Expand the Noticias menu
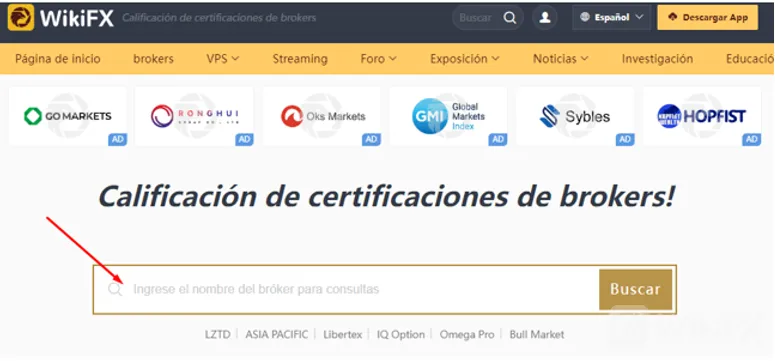The height and width of the screenshot is (361, 775). click(560, 59)
